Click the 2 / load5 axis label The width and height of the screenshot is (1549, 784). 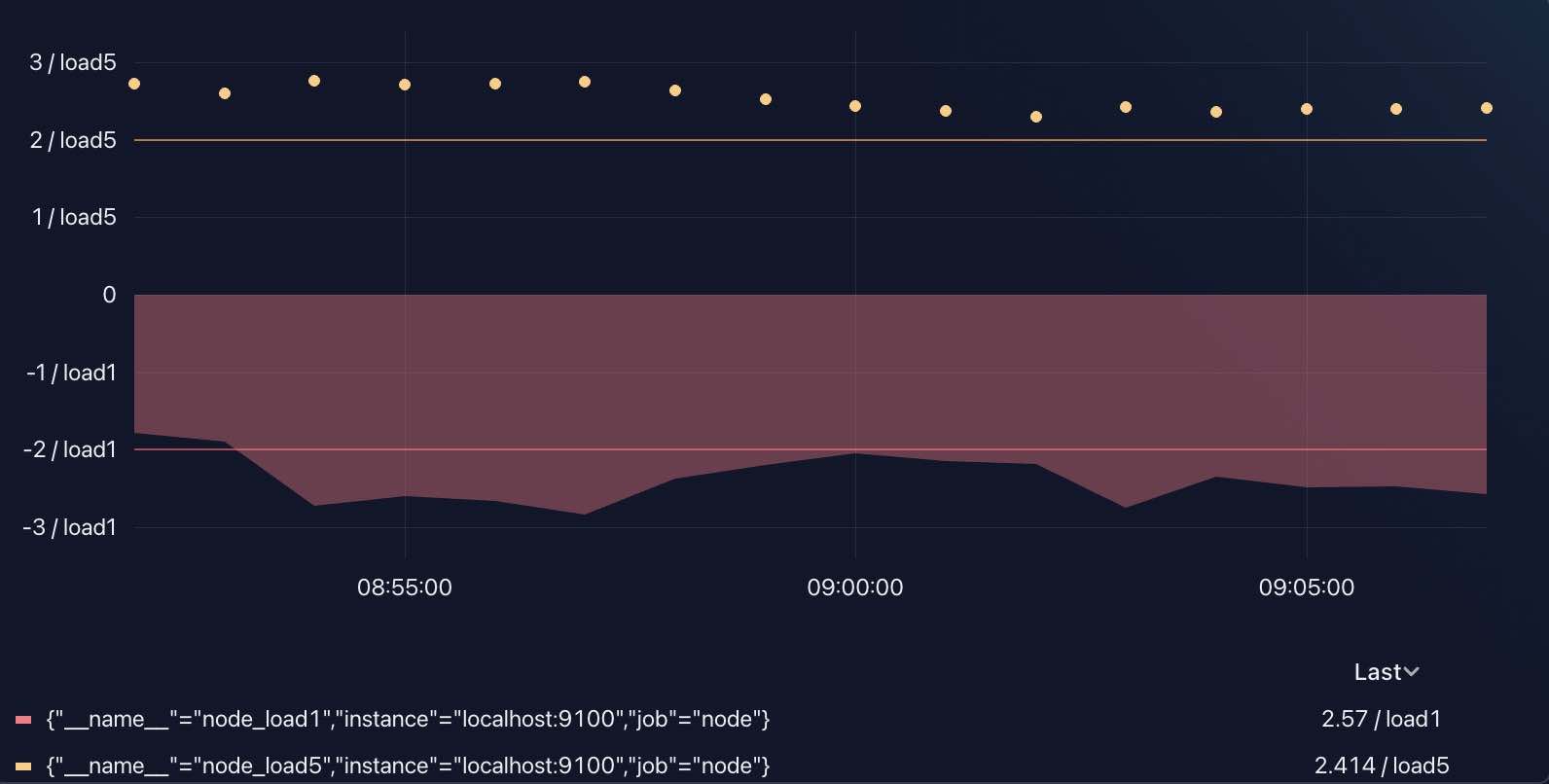(73, 140)
